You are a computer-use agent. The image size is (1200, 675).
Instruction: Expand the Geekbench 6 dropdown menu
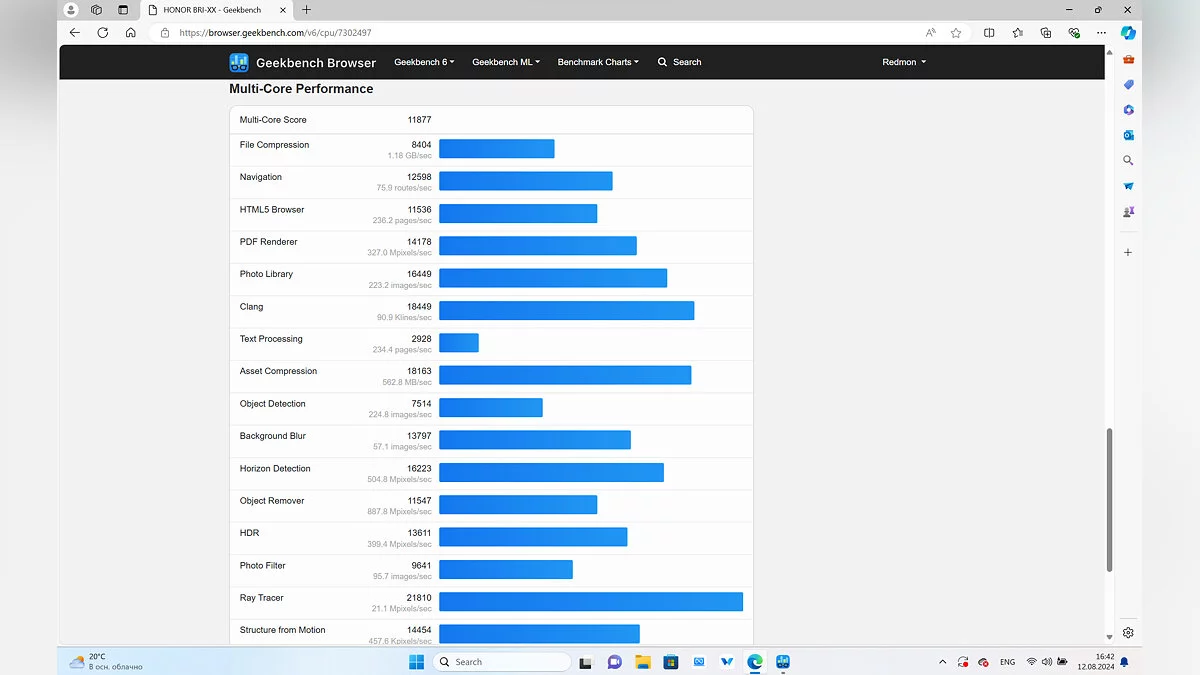424,62
